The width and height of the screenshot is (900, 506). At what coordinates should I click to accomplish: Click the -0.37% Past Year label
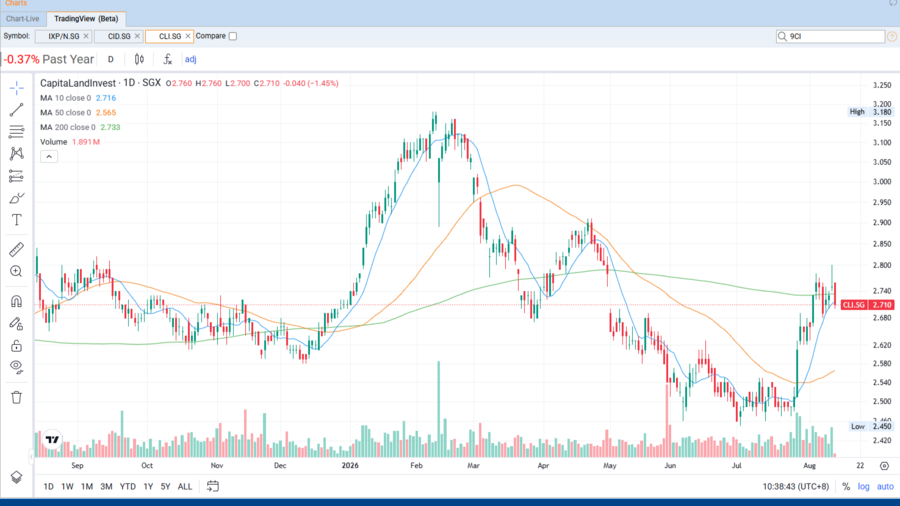click(x=48, y=59)
